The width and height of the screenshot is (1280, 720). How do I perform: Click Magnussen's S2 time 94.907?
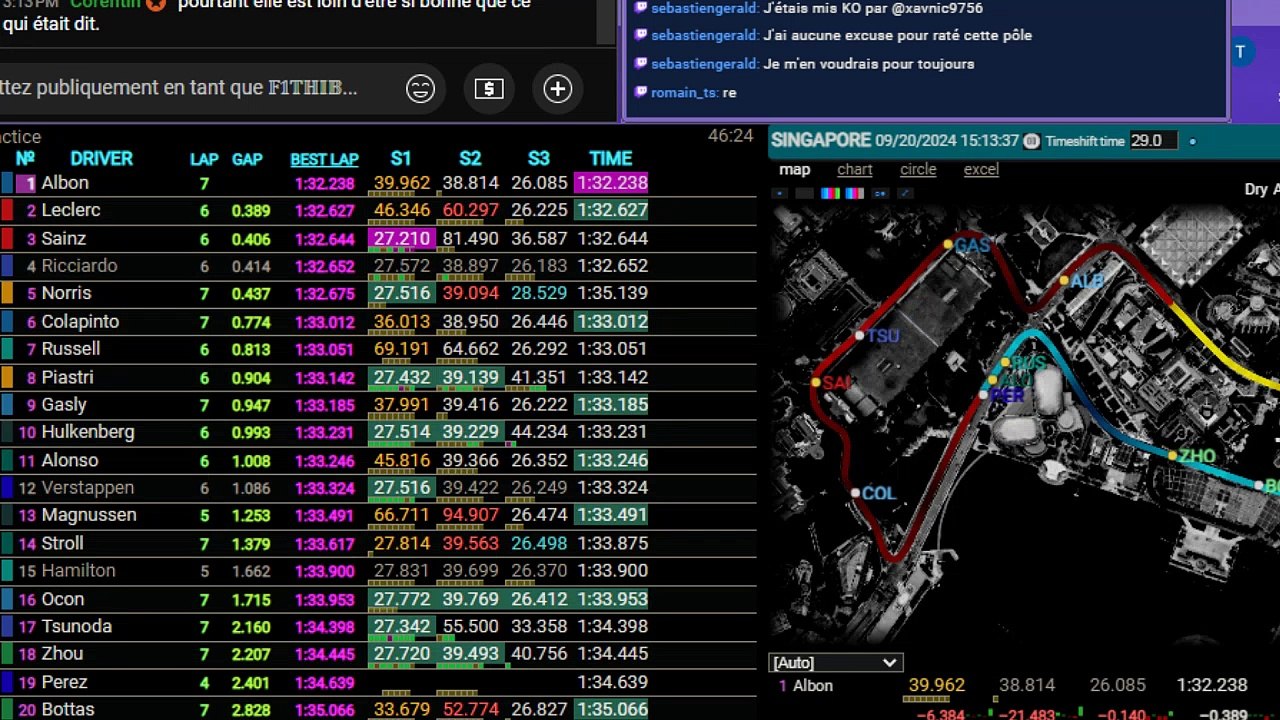pos(470,515)
